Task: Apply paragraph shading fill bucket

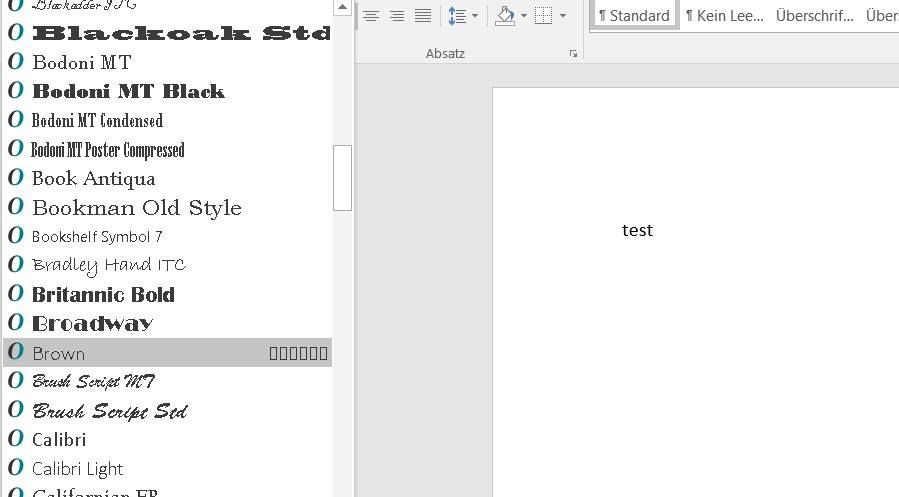Action: tap(505, 15)
